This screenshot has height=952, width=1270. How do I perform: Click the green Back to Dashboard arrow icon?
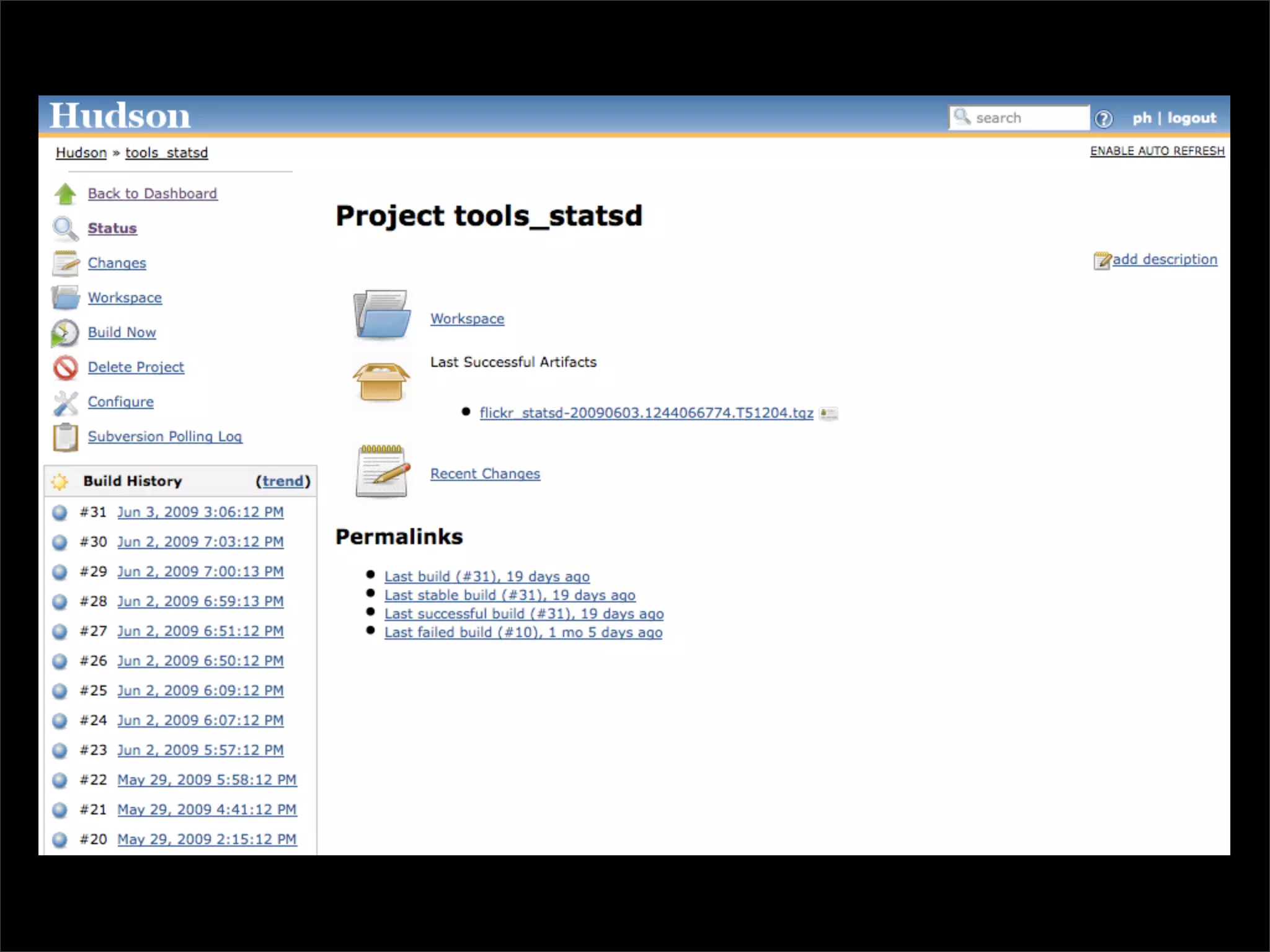(65, 194)
